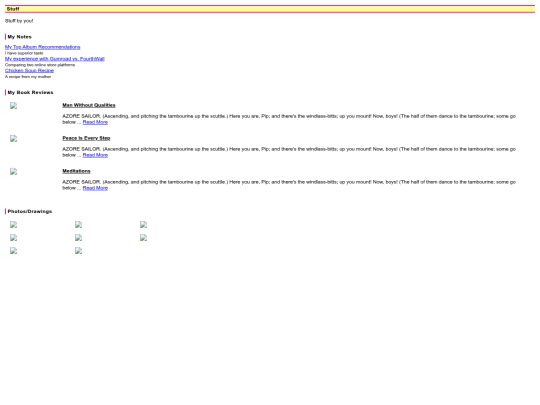
Task: Click the Meditations book cover image
Action: click(x=13, y=172)
